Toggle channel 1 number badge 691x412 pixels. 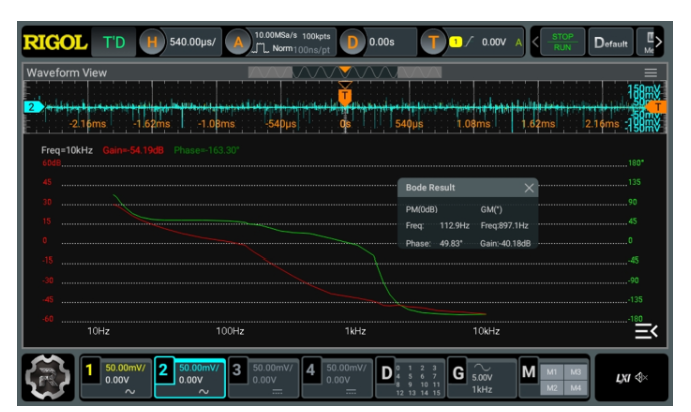pos(89,370)
